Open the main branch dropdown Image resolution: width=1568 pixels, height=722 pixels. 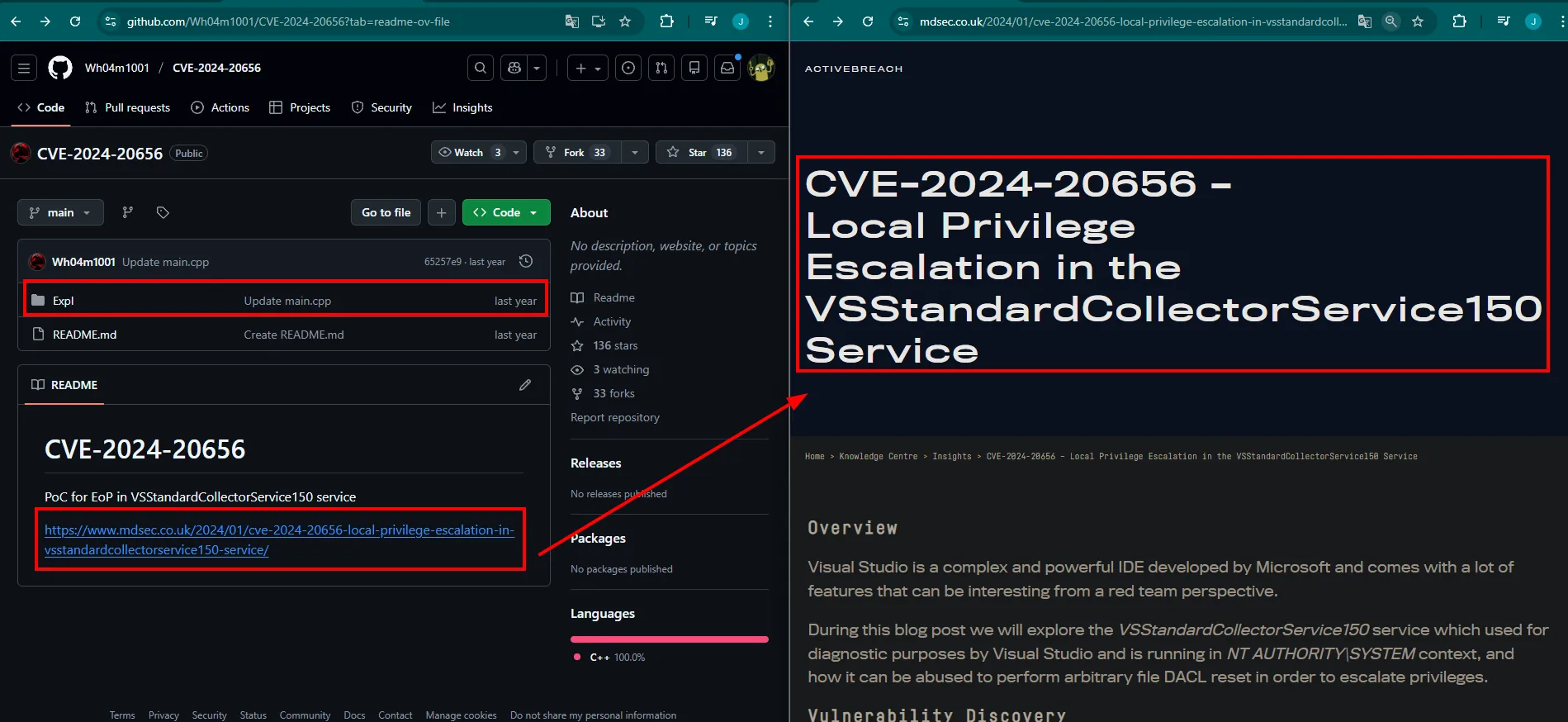click(x=60, y=212)
